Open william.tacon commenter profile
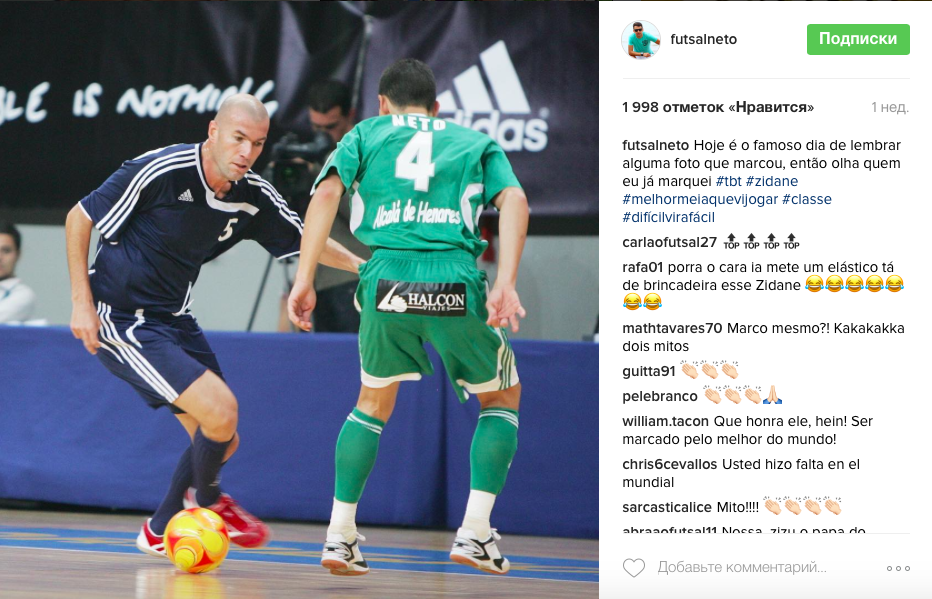 coord(665,421)
